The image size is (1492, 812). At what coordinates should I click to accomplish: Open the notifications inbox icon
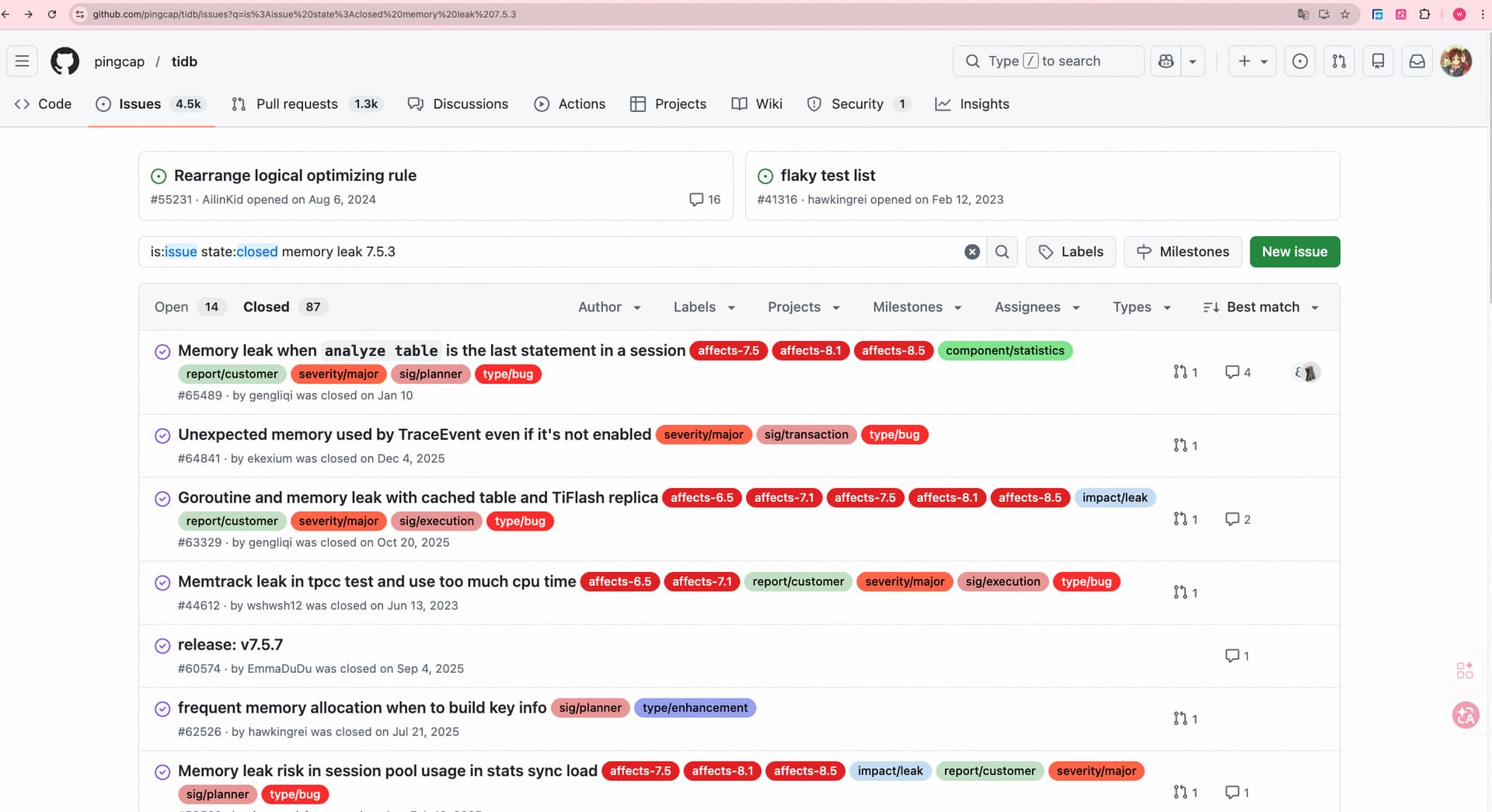(x=1417, y=61)
